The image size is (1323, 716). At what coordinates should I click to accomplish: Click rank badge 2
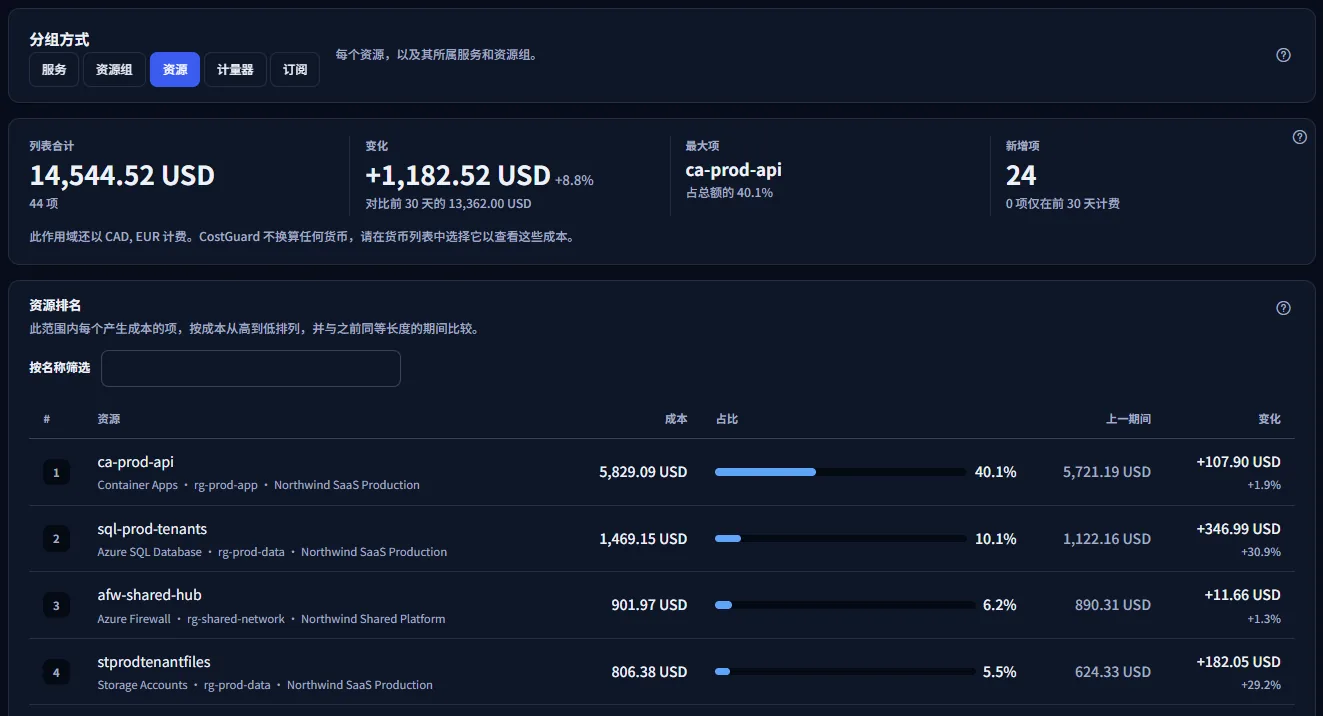pyautogui.click(x=56, y=539)
